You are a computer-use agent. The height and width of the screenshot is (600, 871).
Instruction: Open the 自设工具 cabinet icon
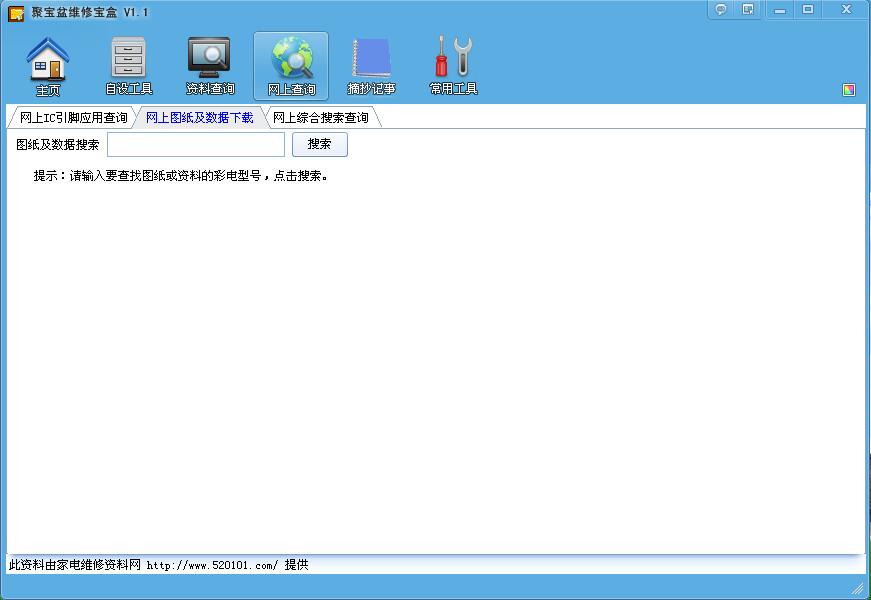coord(129,66)
